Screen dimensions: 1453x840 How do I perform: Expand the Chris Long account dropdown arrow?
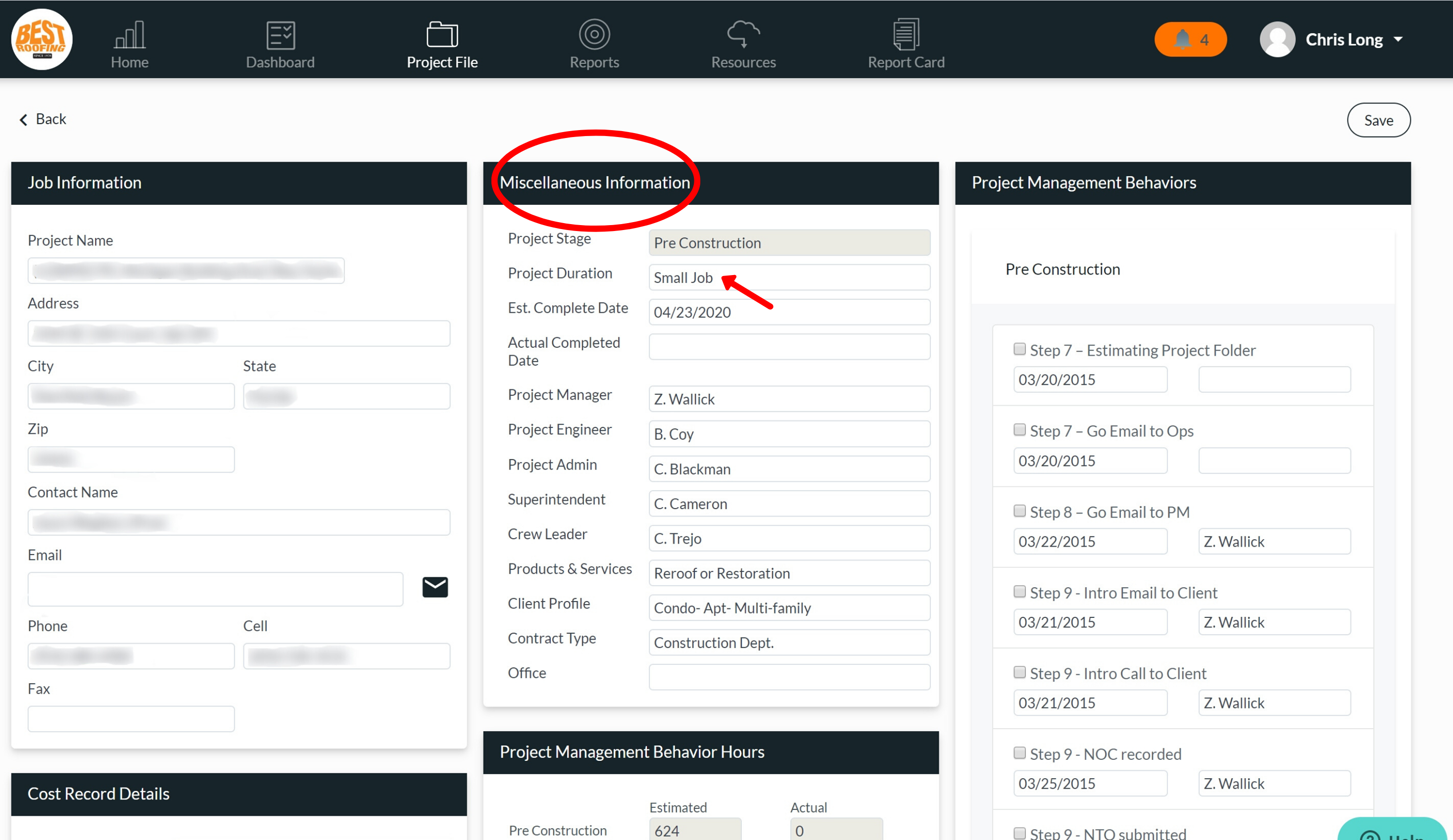(x=1398, y=39)
